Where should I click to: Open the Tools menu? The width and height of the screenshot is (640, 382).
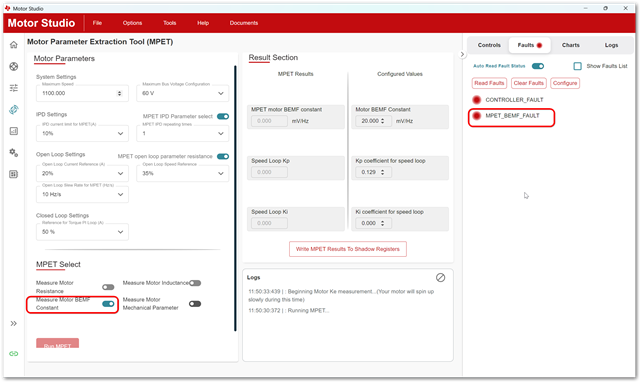click(169, 23)
